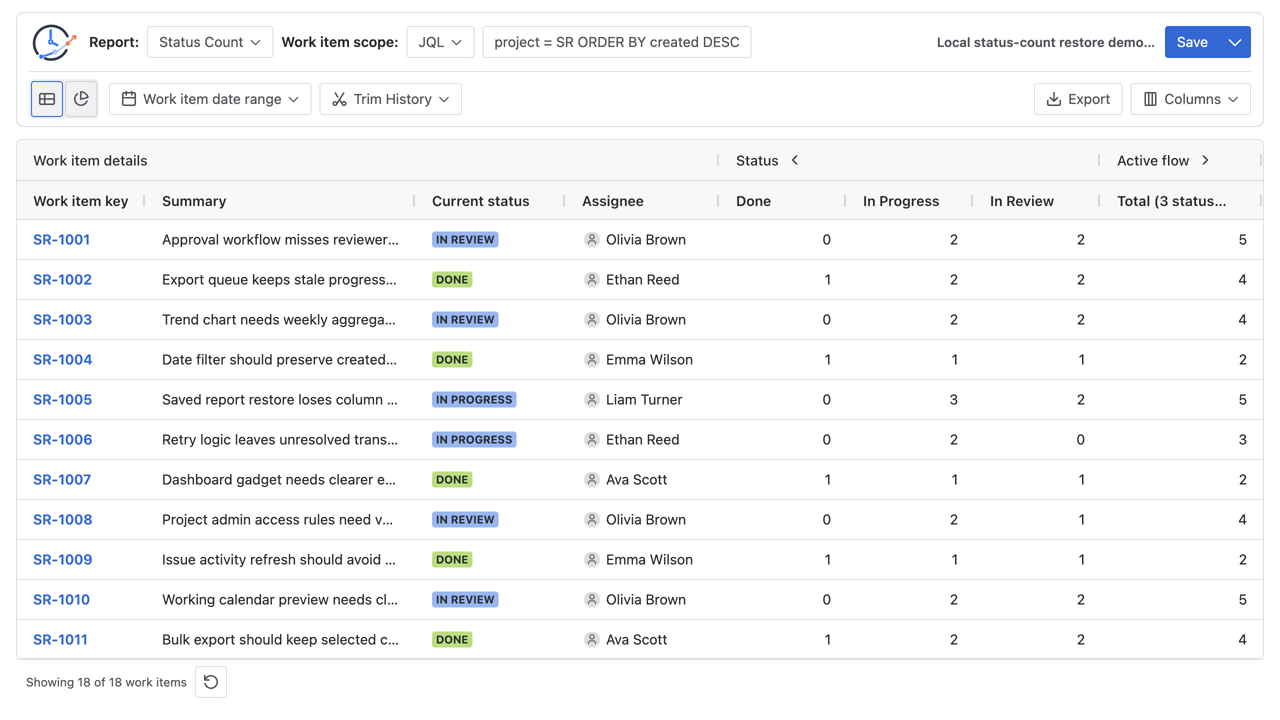Open the JQL scope dropdown
This screenshot has width=1280, height=720.
(440, 42)
